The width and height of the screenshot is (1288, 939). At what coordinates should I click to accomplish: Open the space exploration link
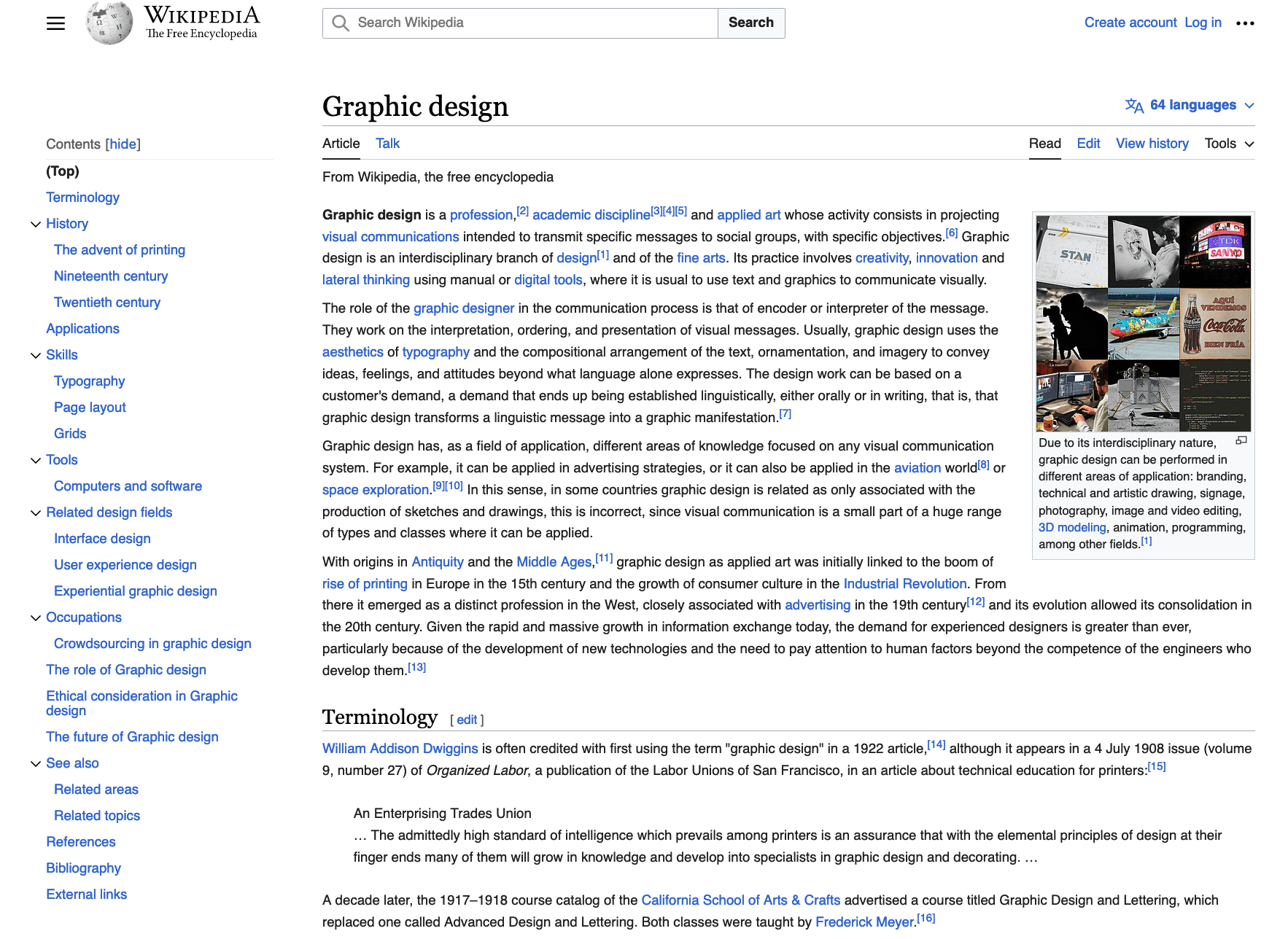point(376,490)
